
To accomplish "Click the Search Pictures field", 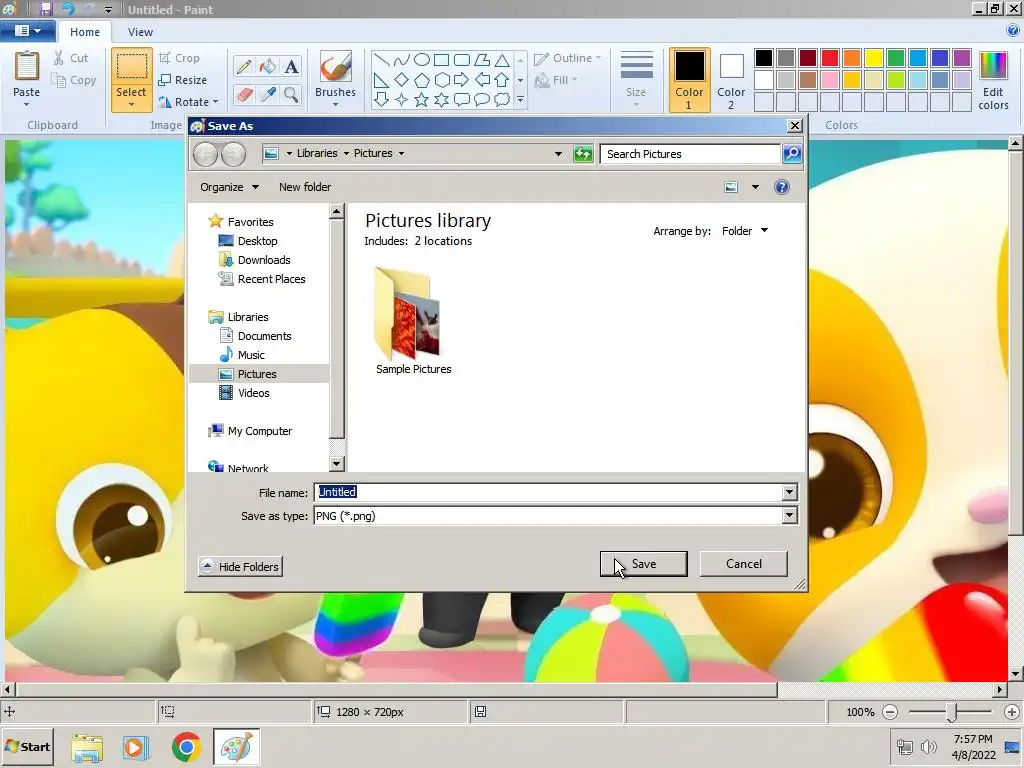I will click(x=690, y=153).
